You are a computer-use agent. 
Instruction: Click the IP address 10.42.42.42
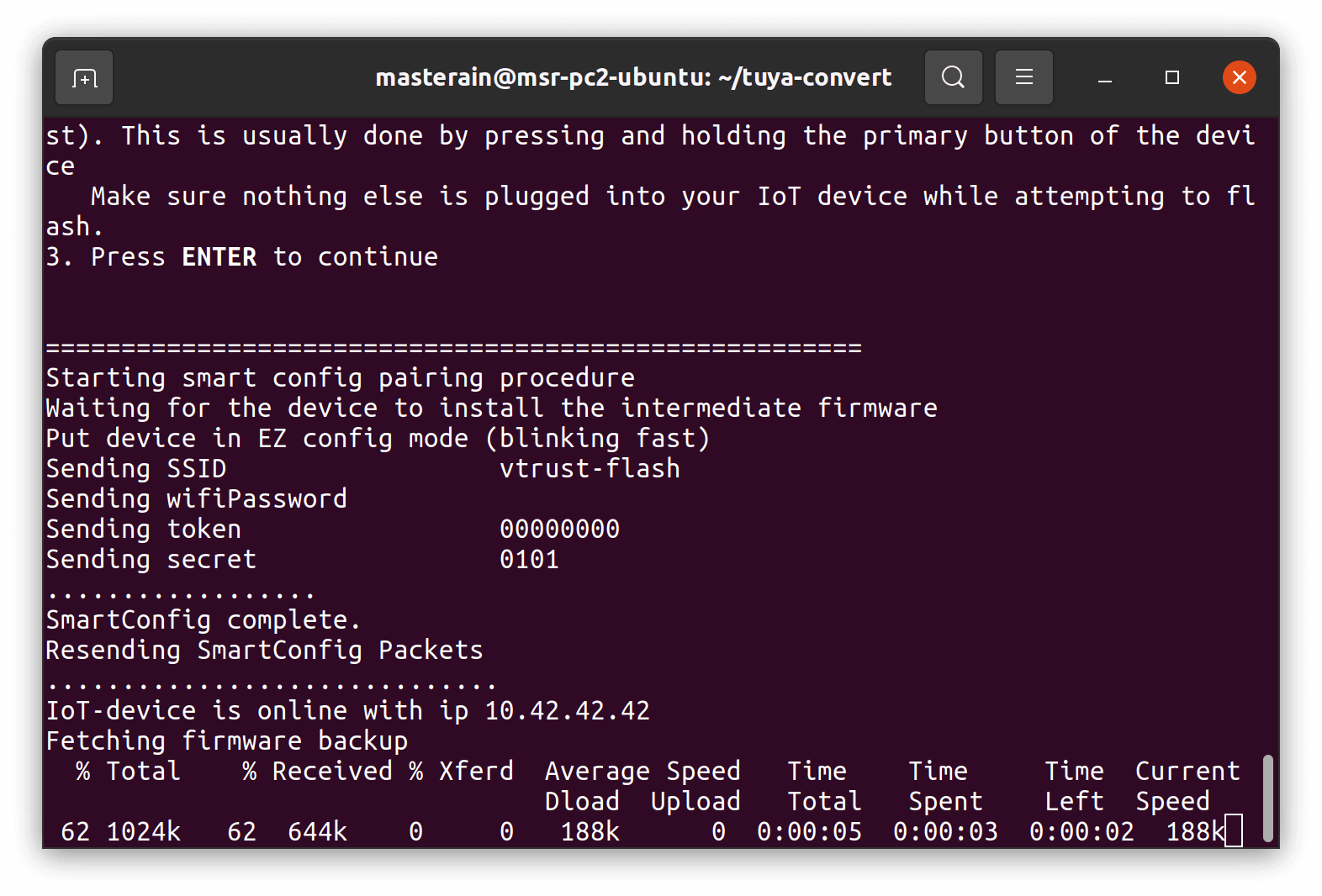pos(567,710)
